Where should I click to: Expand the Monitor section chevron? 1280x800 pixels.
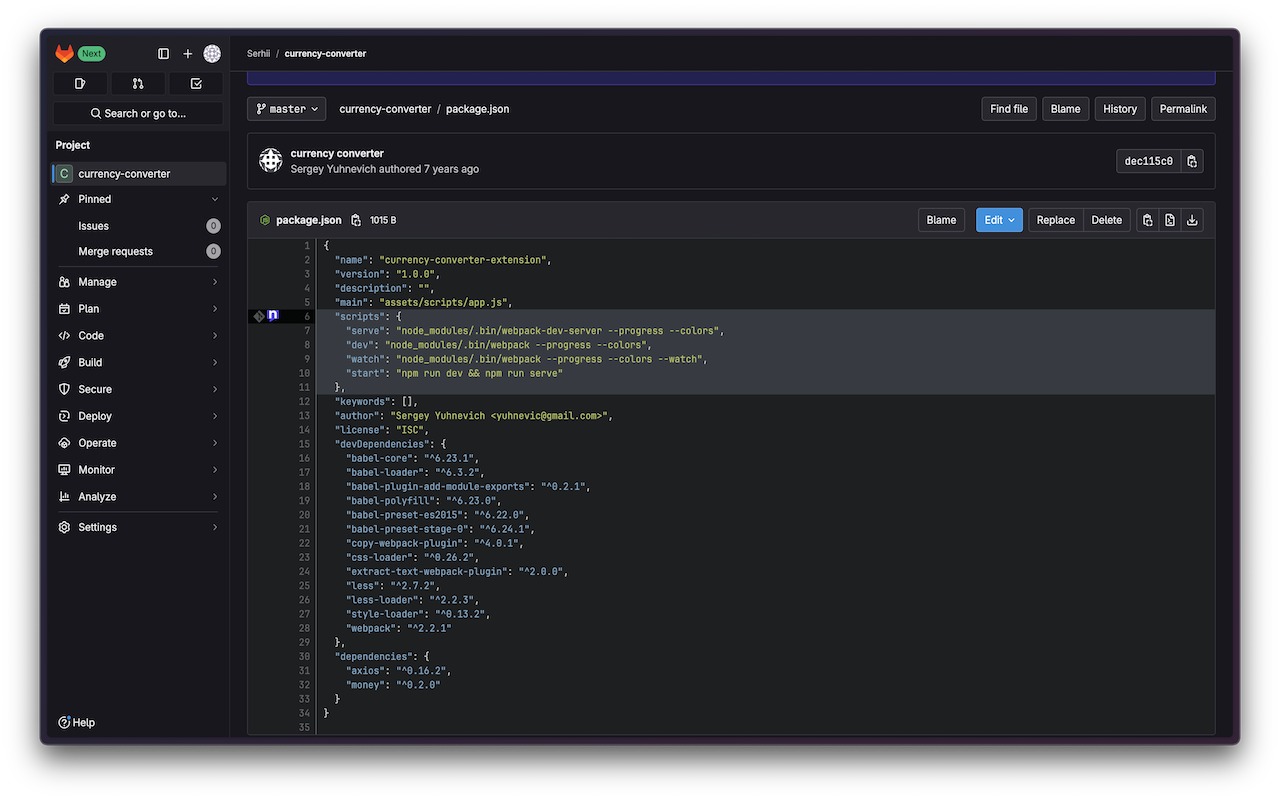click(x=215, y=470)
